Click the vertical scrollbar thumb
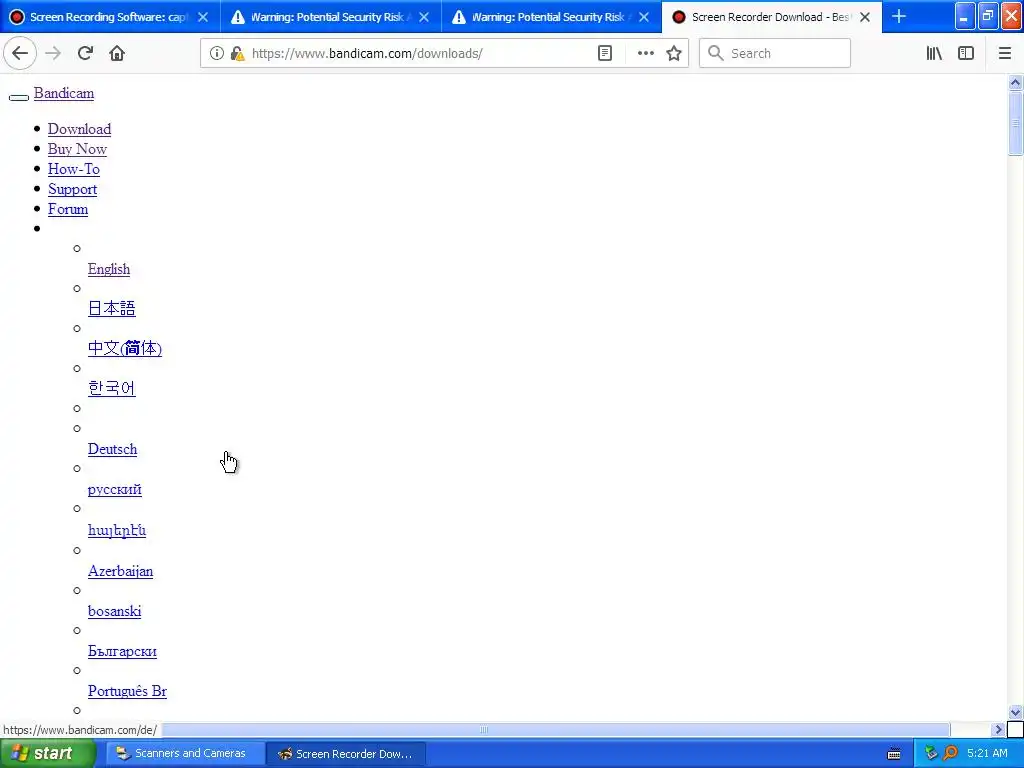The width and height of the screenshot is (1024, 768). click(1015, 123)
